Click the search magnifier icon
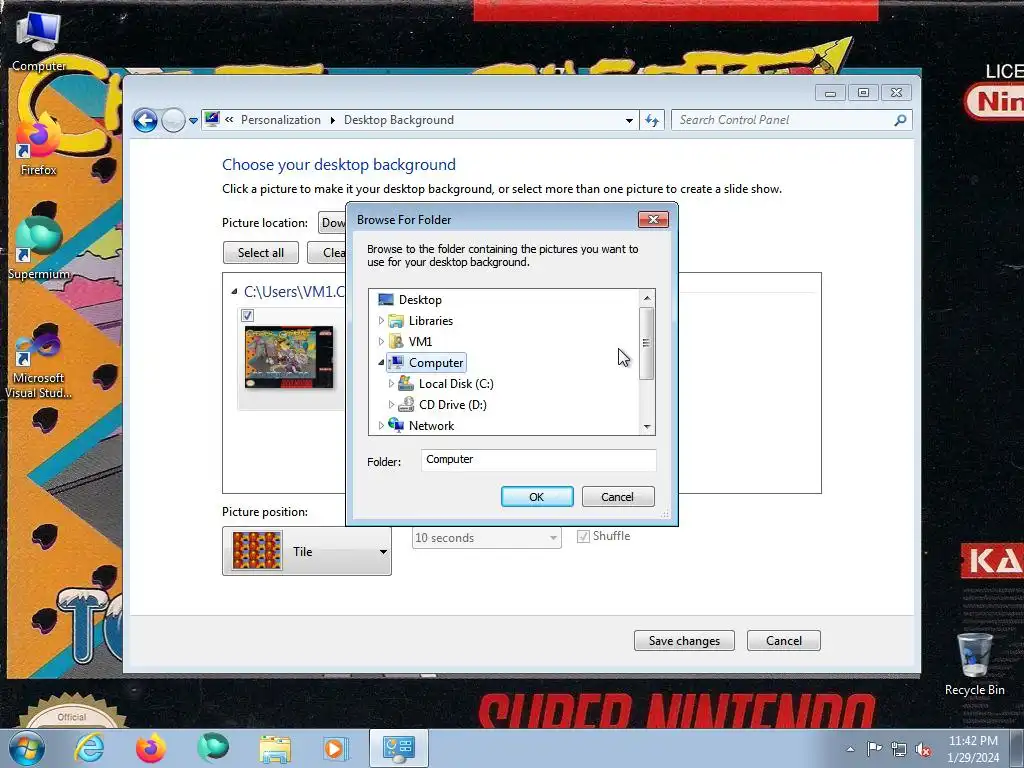This screenshot has height=768, width=1024. pyautogui.click(x=901, y=120)
